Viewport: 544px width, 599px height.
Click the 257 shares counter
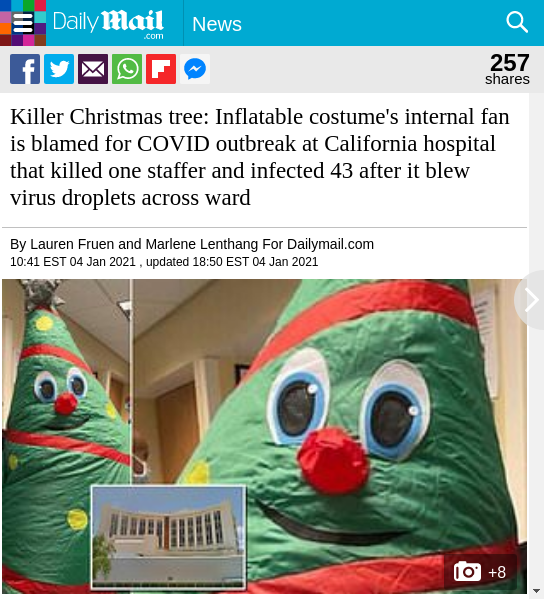[x=508, y=69]
